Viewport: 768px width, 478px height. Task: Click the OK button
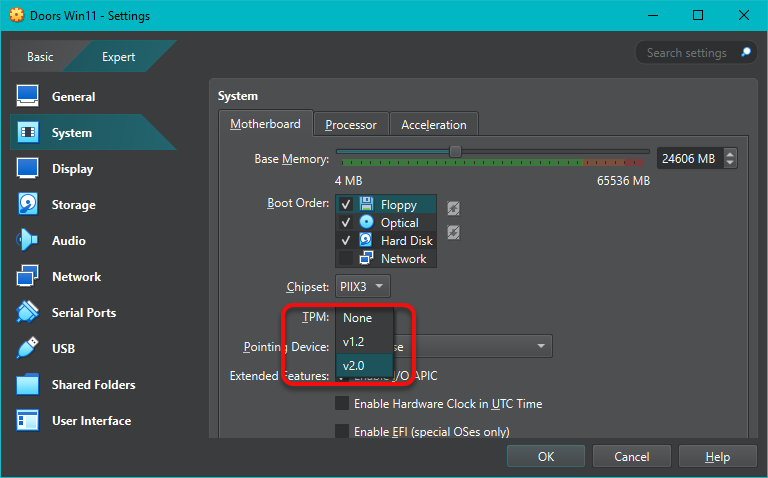pyautogui.click(x=545, y=457)
